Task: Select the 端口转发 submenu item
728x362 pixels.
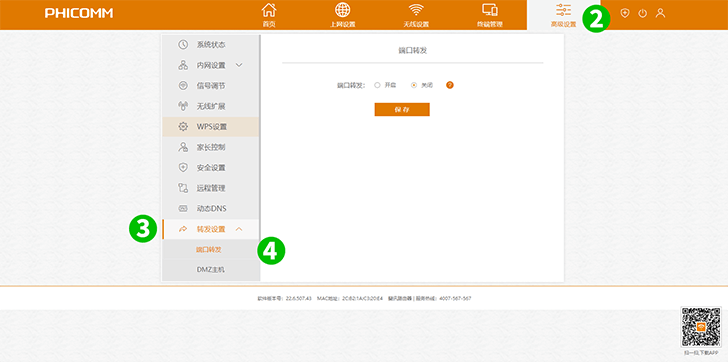Action: pyautogui.click(x=208, y=250)
